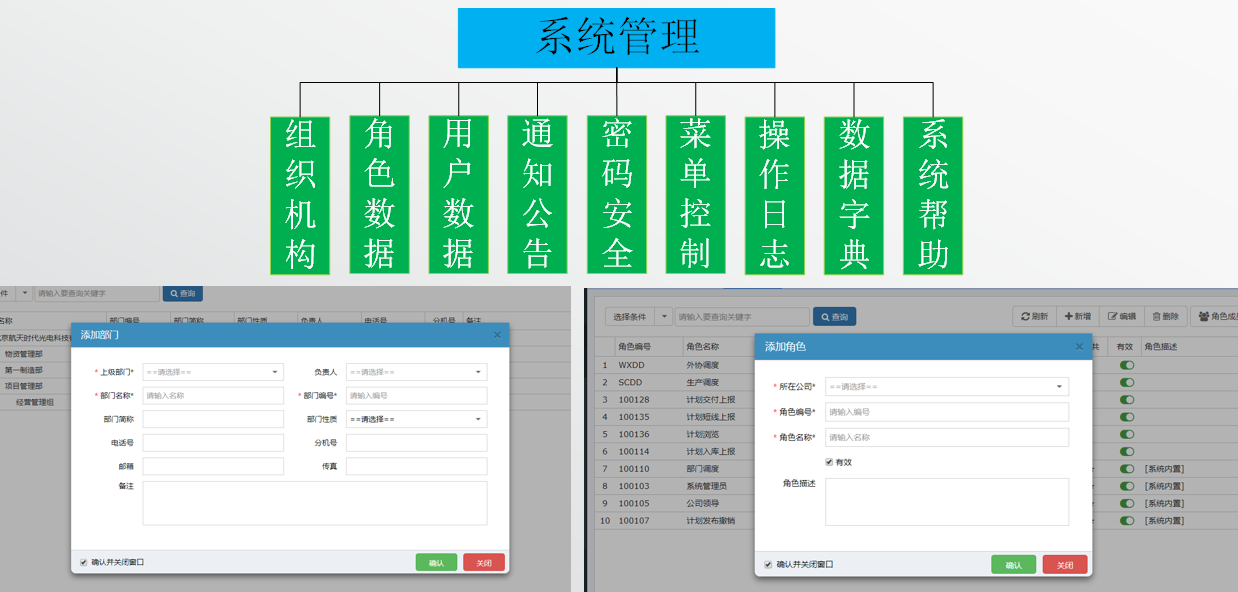Click the 刷新 refresh toolbar button
Image resolution: width=1238 pixels, height=592 pixels.
point(1034,316)
